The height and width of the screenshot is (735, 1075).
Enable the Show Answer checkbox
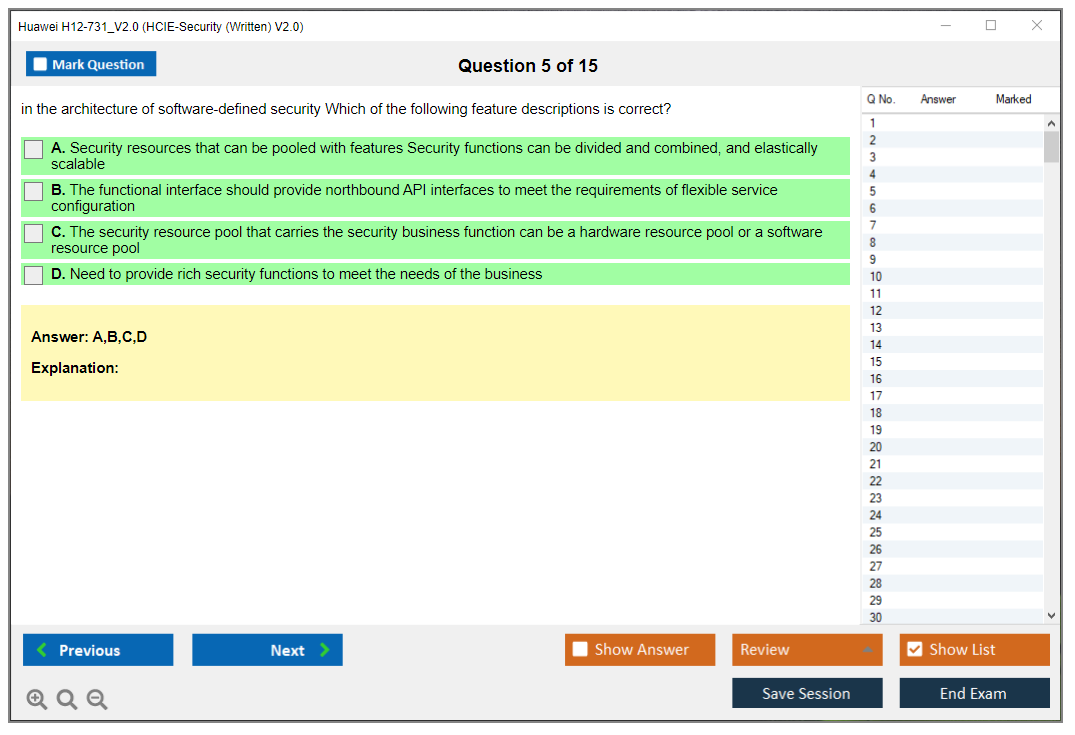click(581, 650)
